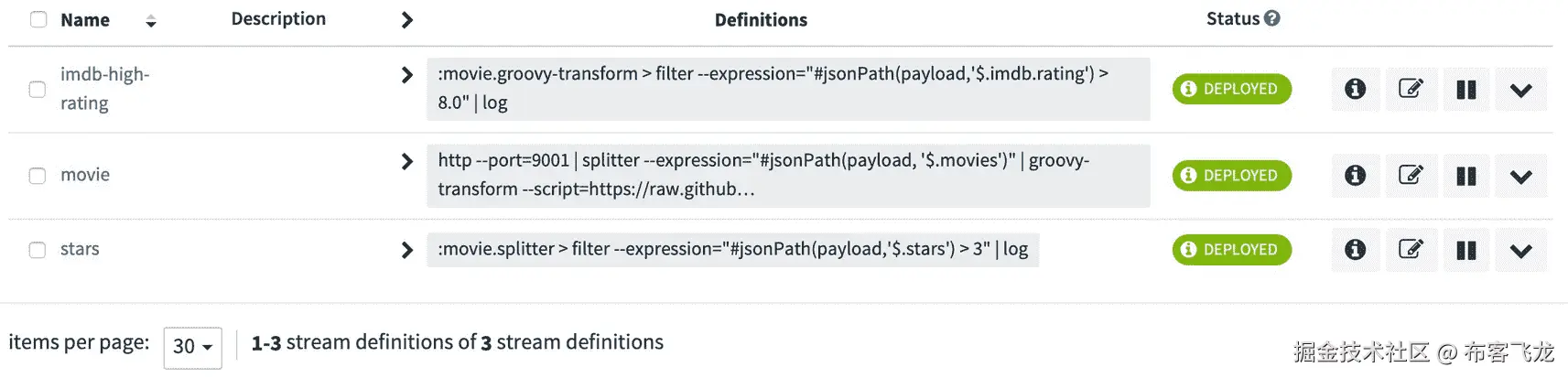Image resolution: width=1568 pixels, height=378 pixels.
Task: Expand all definitions via header chevron
Action: [407, 20]
